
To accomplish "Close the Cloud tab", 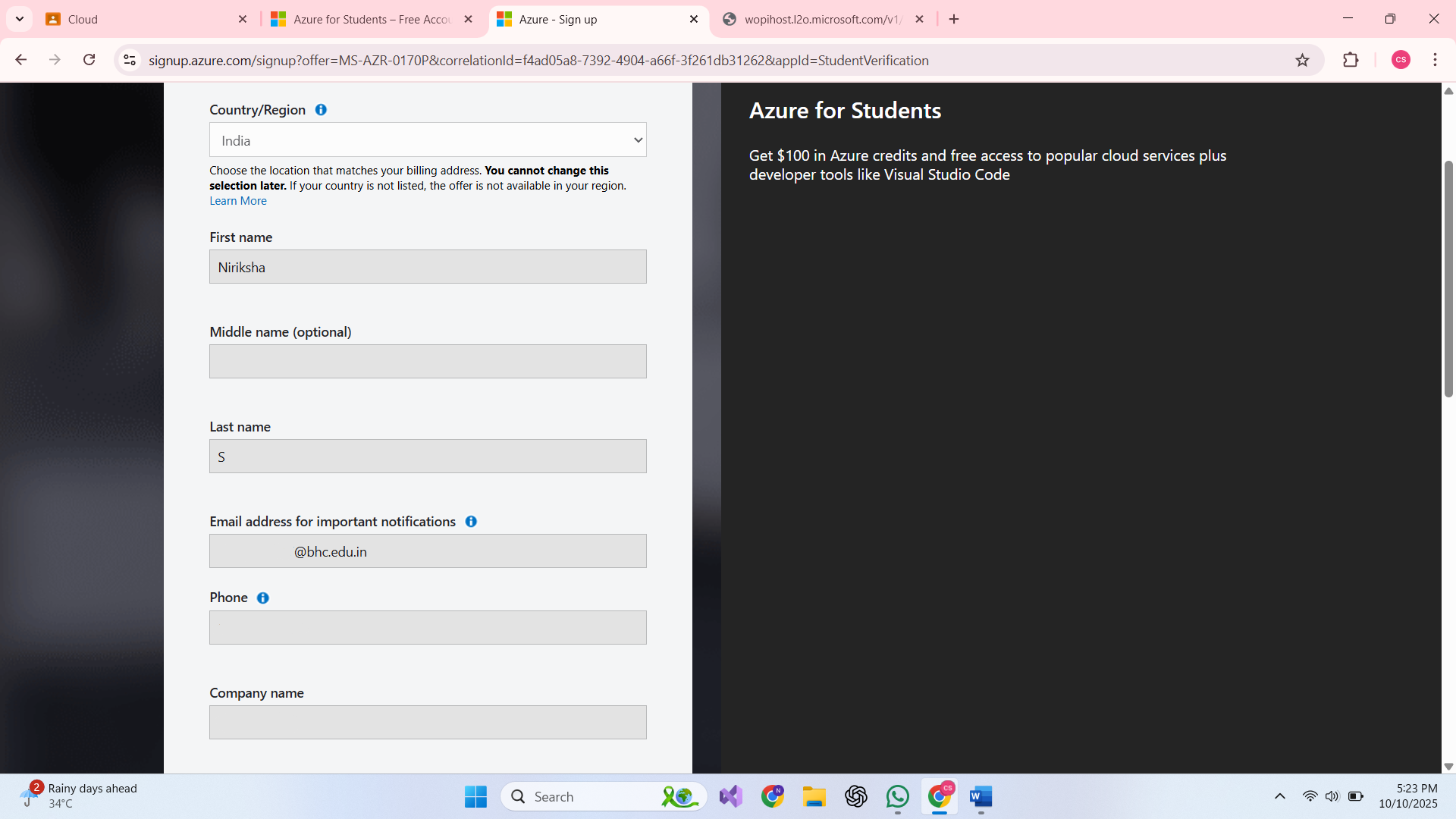I will (x=243, y=19).
